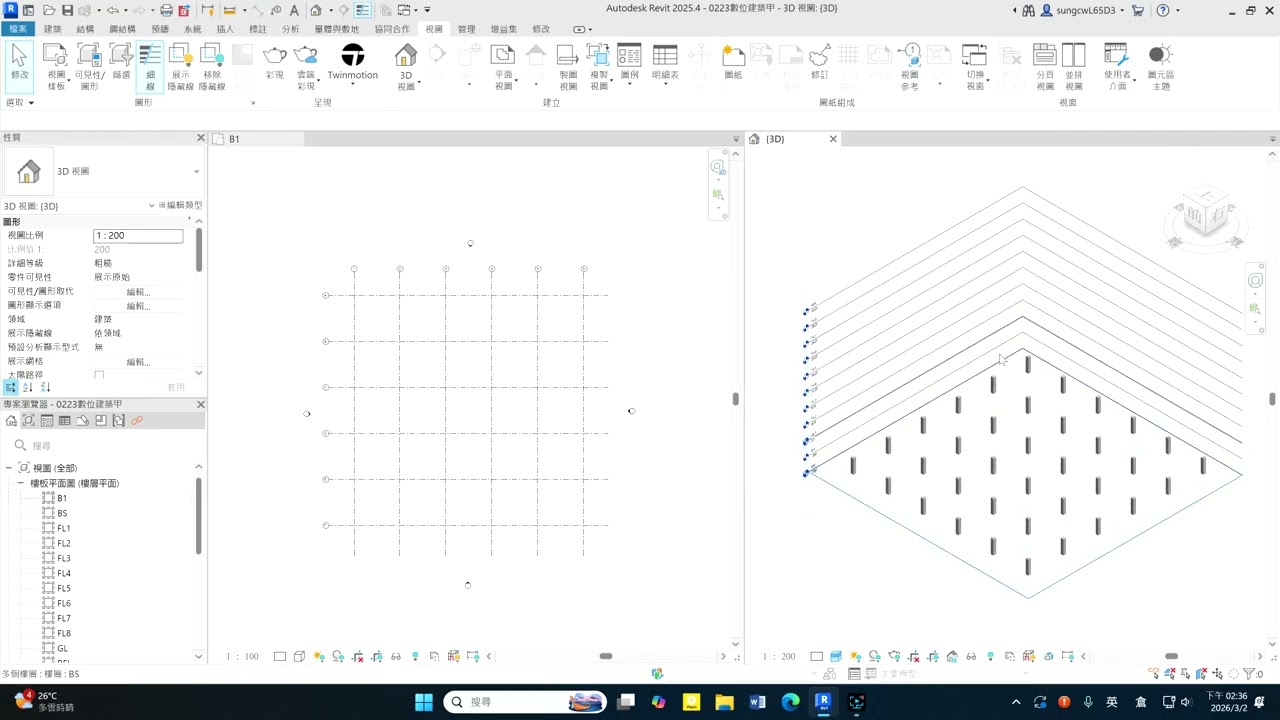This screenshot has height=720, width=1280.
Task: Open Microsoft Edge from the taskbar
Action: 790,702
